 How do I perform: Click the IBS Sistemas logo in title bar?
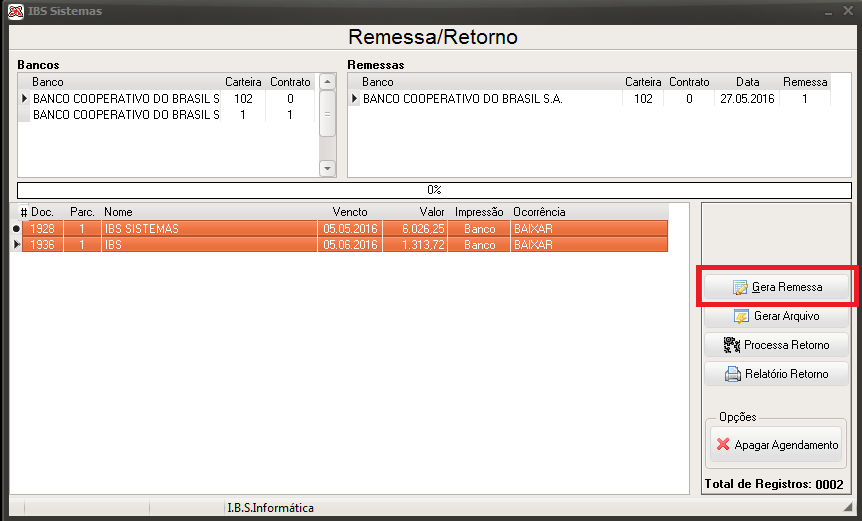click(15, 11)
